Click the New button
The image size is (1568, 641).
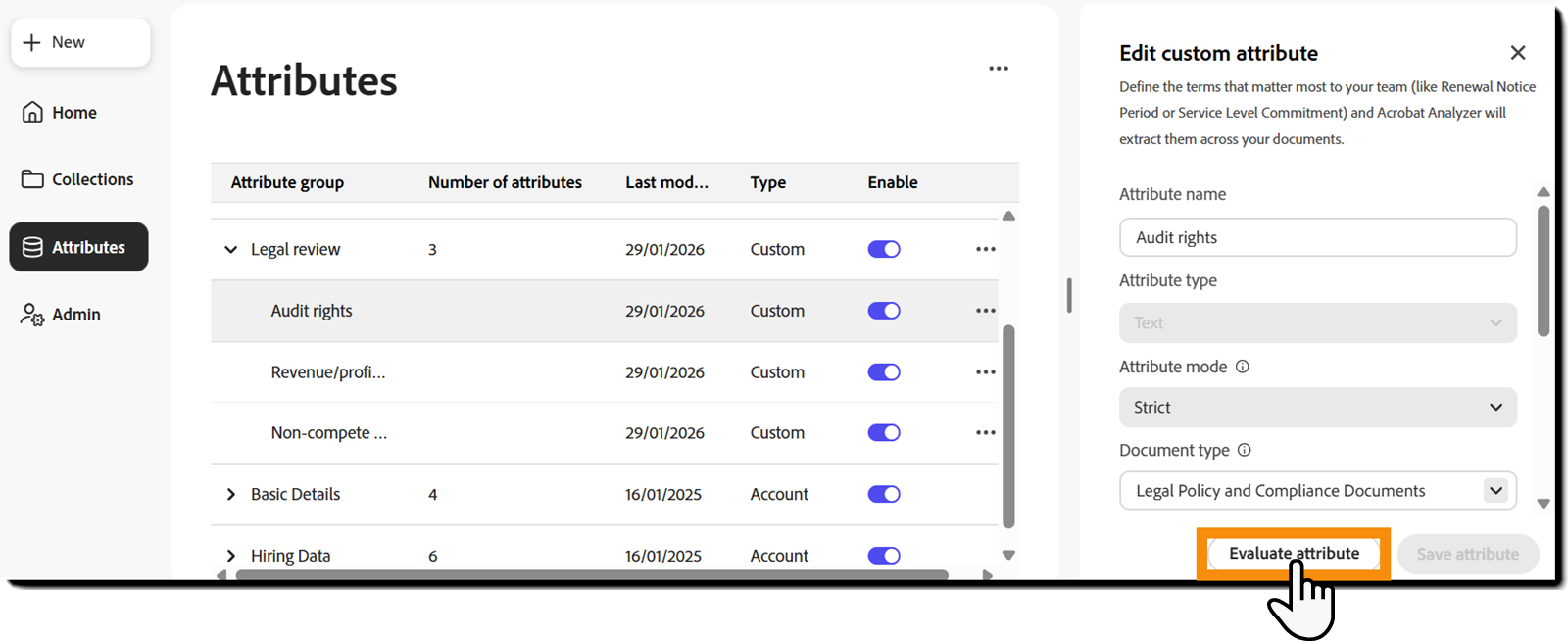(80, 42)
